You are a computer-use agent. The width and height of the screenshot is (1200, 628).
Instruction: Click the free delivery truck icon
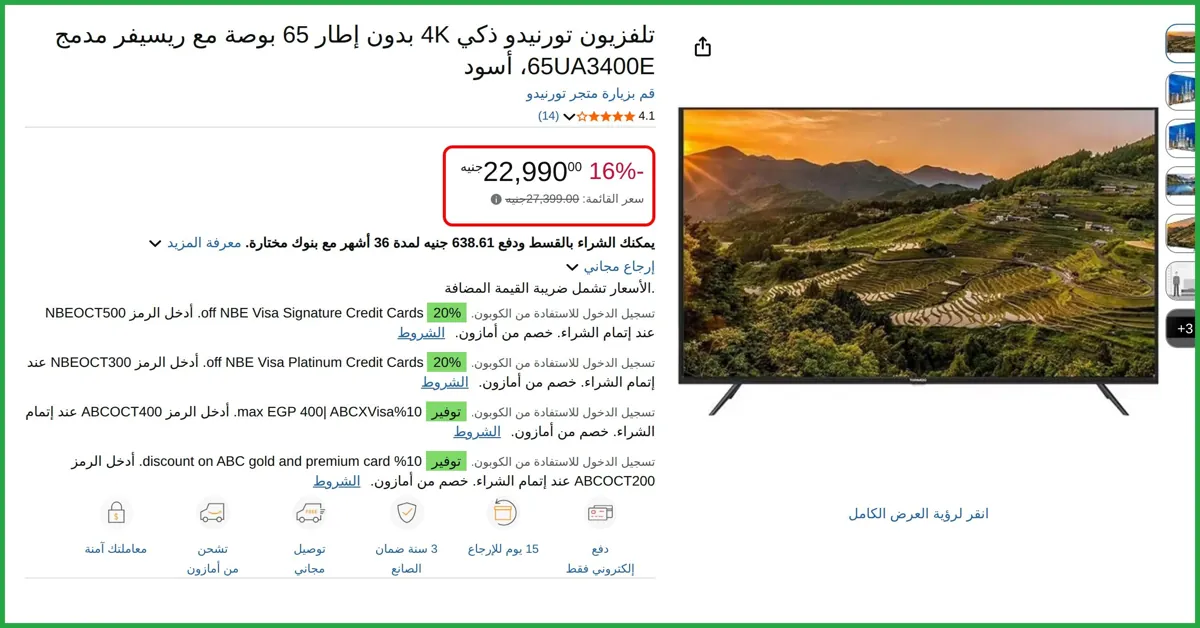click(x=309, y=513)
